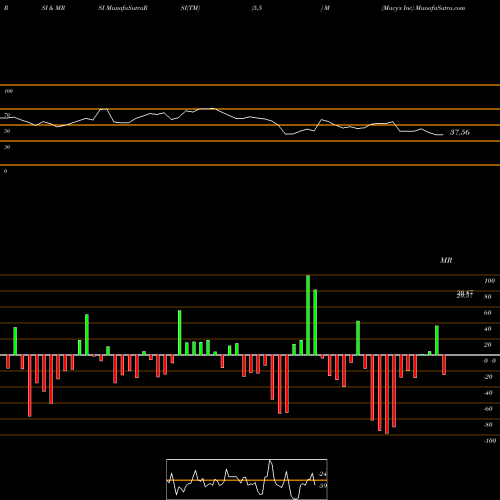This screenshot has width=500, height=500.
Task: Select the 0 axis label in RSI panel
Action: coord(5,171)
